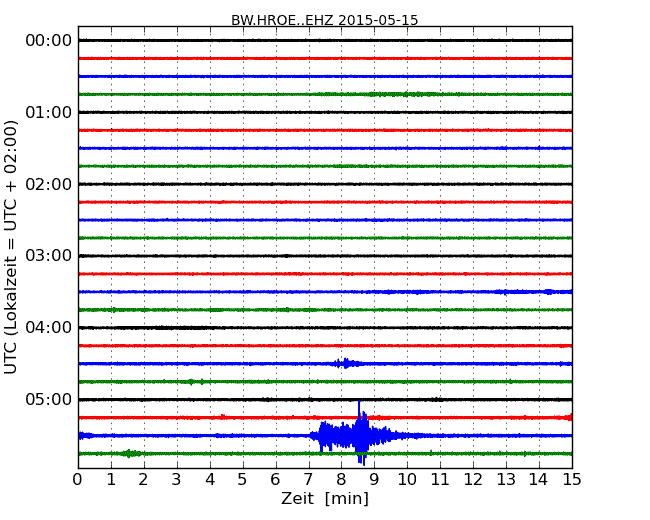The width and height of the screenshot is (650, 520).
Task: Click the large blue seismic event burst
Action: click(359, 435)
